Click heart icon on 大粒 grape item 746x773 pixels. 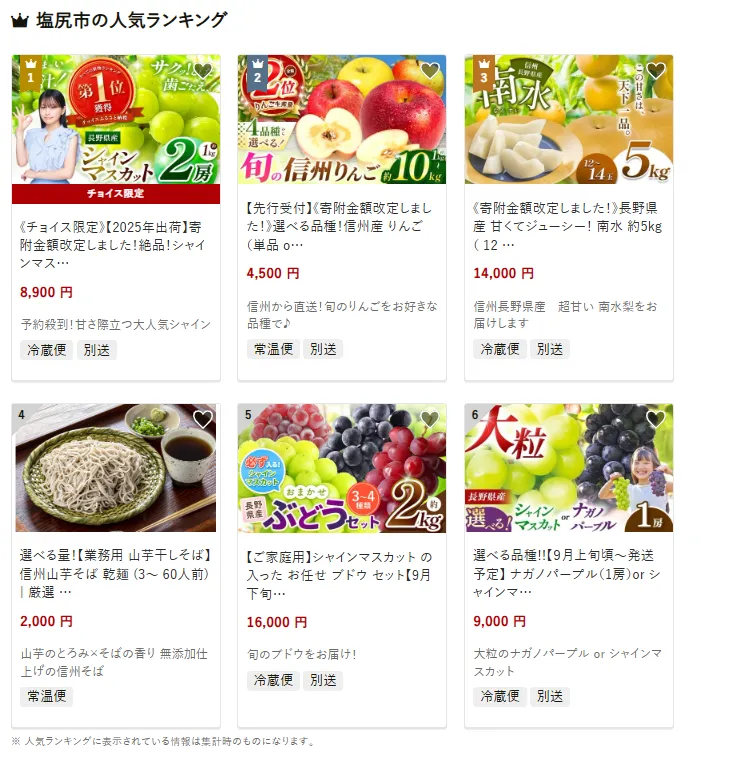[656, 419]
